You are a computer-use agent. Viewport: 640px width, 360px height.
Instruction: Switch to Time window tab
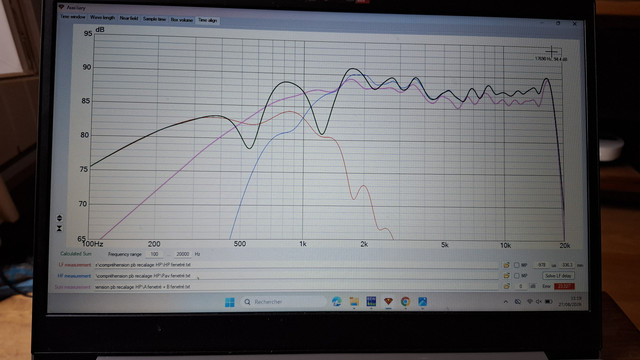click(73, 17)
